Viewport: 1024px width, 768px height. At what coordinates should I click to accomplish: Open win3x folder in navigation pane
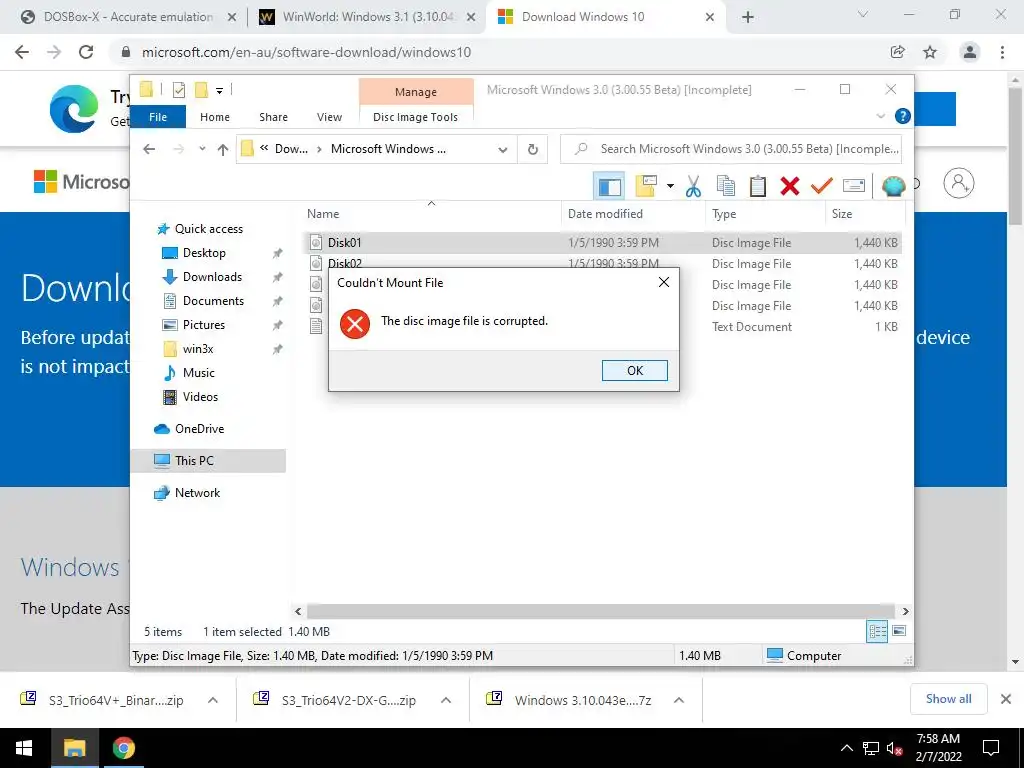click(197, 349)
